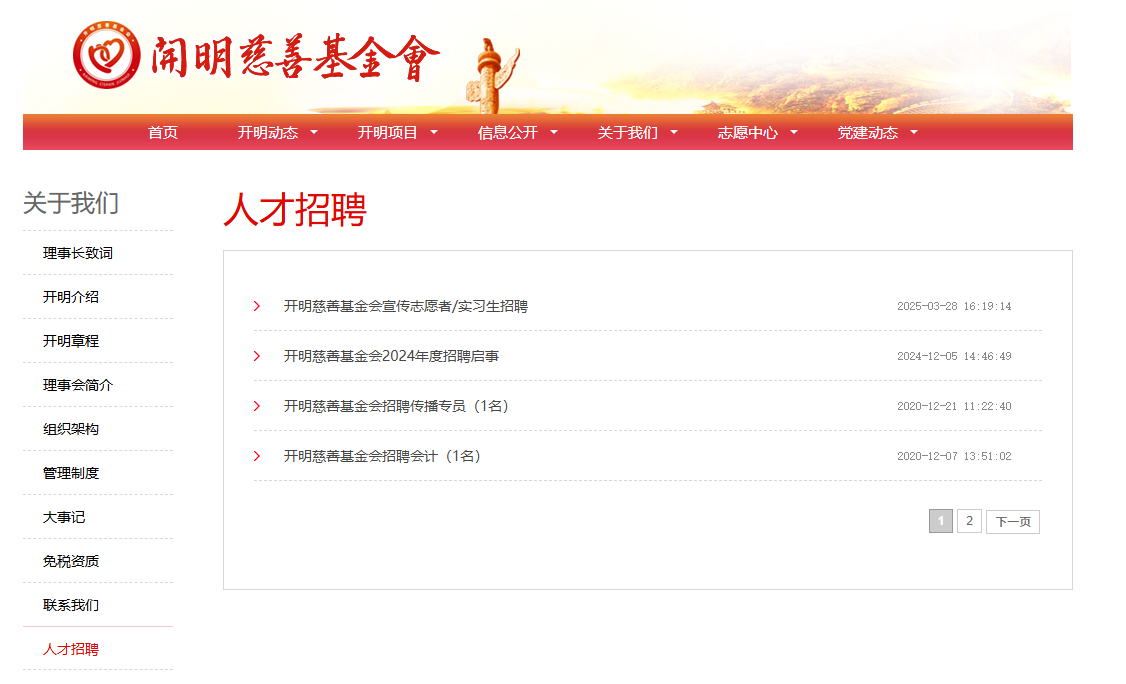
Task: Click red arrow beside volunteer/intern recruitment post
Action: pyautogui.click(x=257, y=306)
